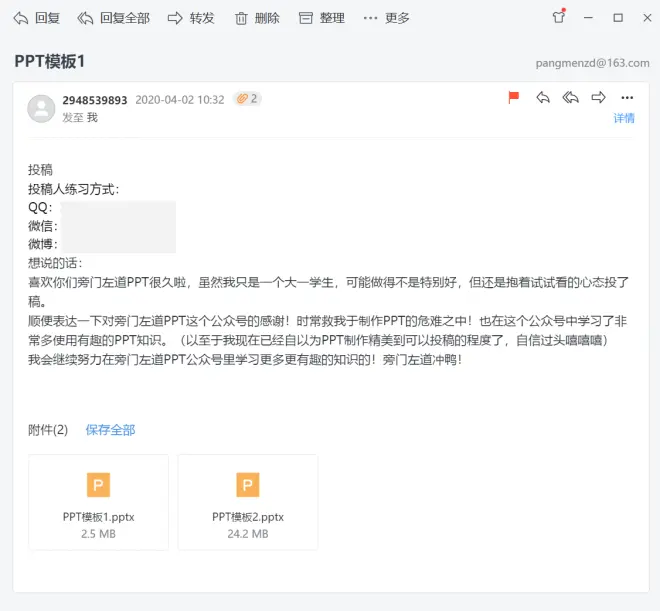Click the 想说的话 line in body
660x611 pixels.
coord(55,263)
